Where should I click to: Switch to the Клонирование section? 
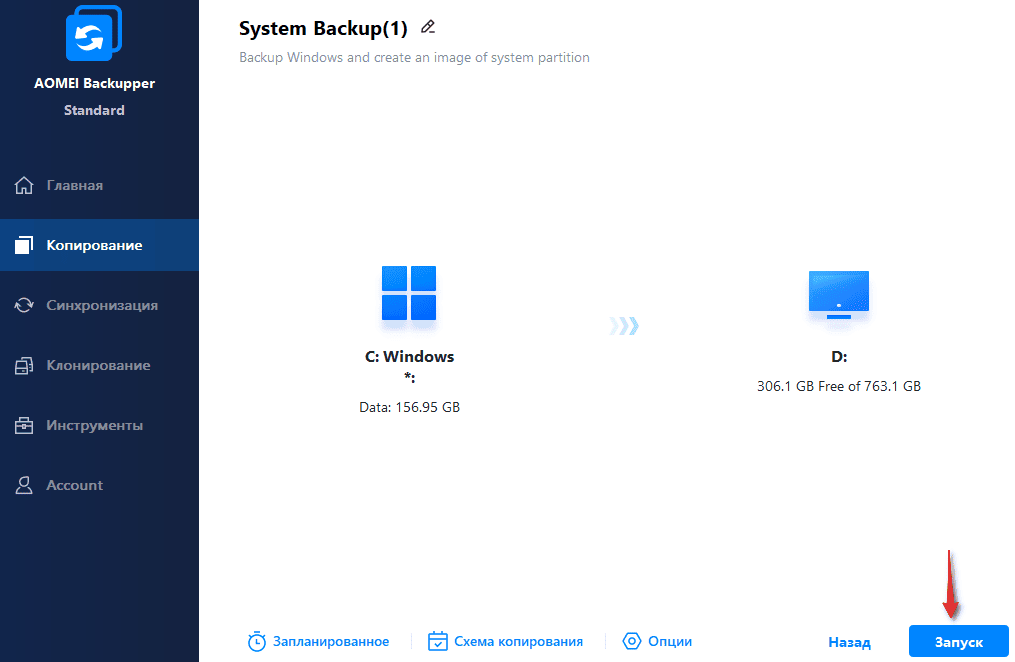pos(100,365)
